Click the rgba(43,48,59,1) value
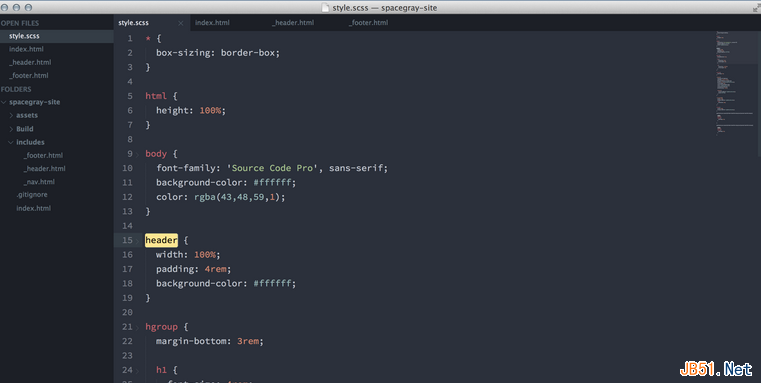 [237, 197]
